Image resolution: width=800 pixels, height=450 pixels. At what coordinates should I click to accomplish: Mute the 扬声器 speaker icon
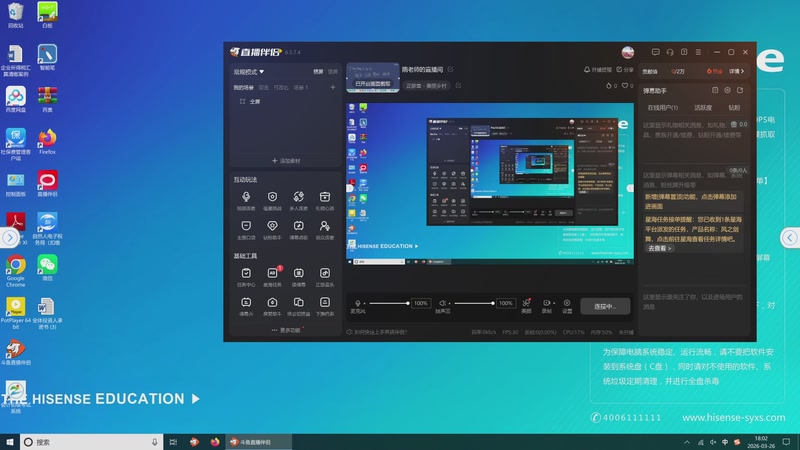coord(442,303)
